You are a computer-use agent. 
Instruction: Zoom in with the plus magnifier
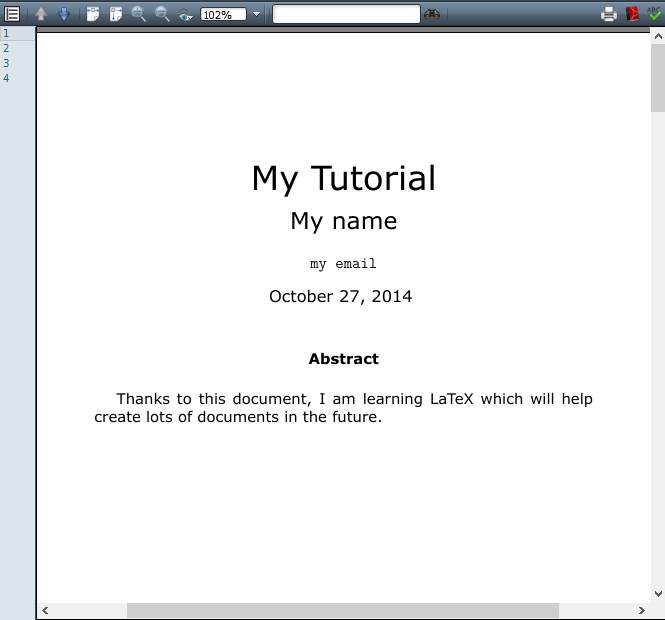(x=139, y=14)
